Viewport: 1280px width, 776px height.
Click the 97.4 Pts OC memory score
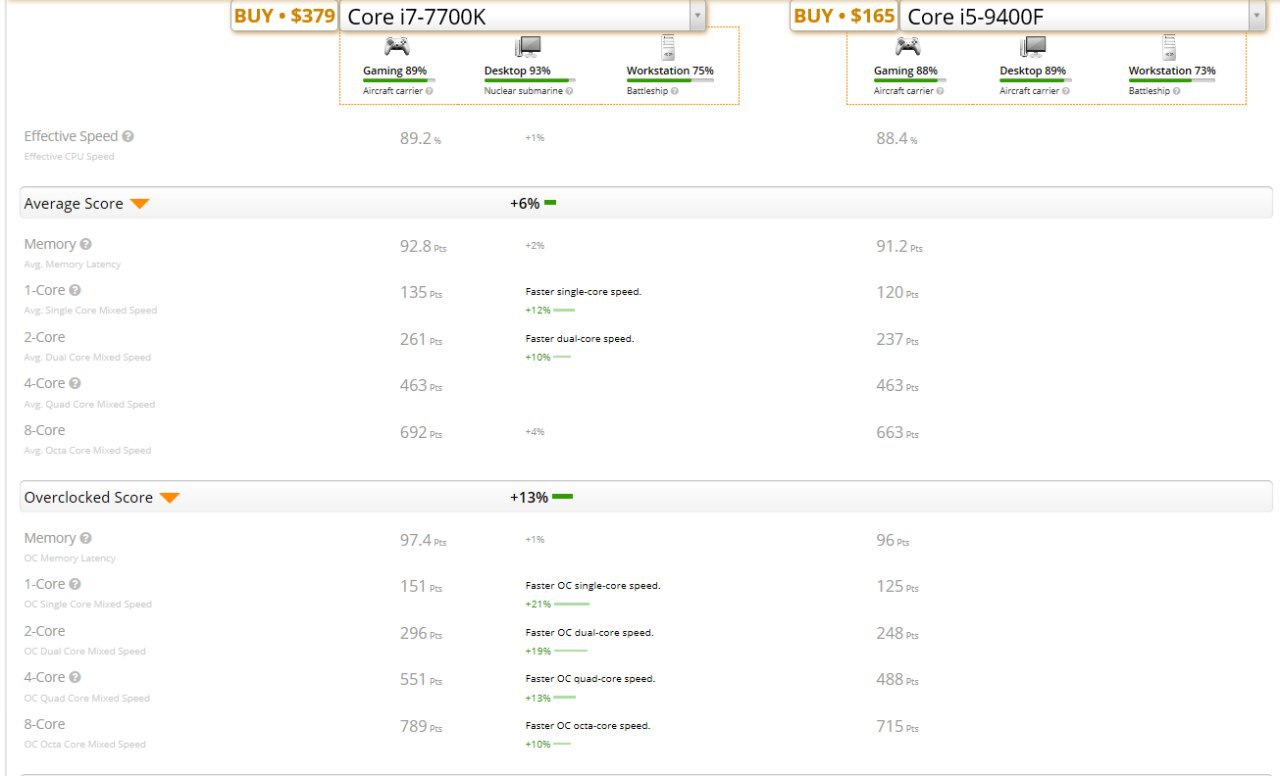[x=423, y=541]
